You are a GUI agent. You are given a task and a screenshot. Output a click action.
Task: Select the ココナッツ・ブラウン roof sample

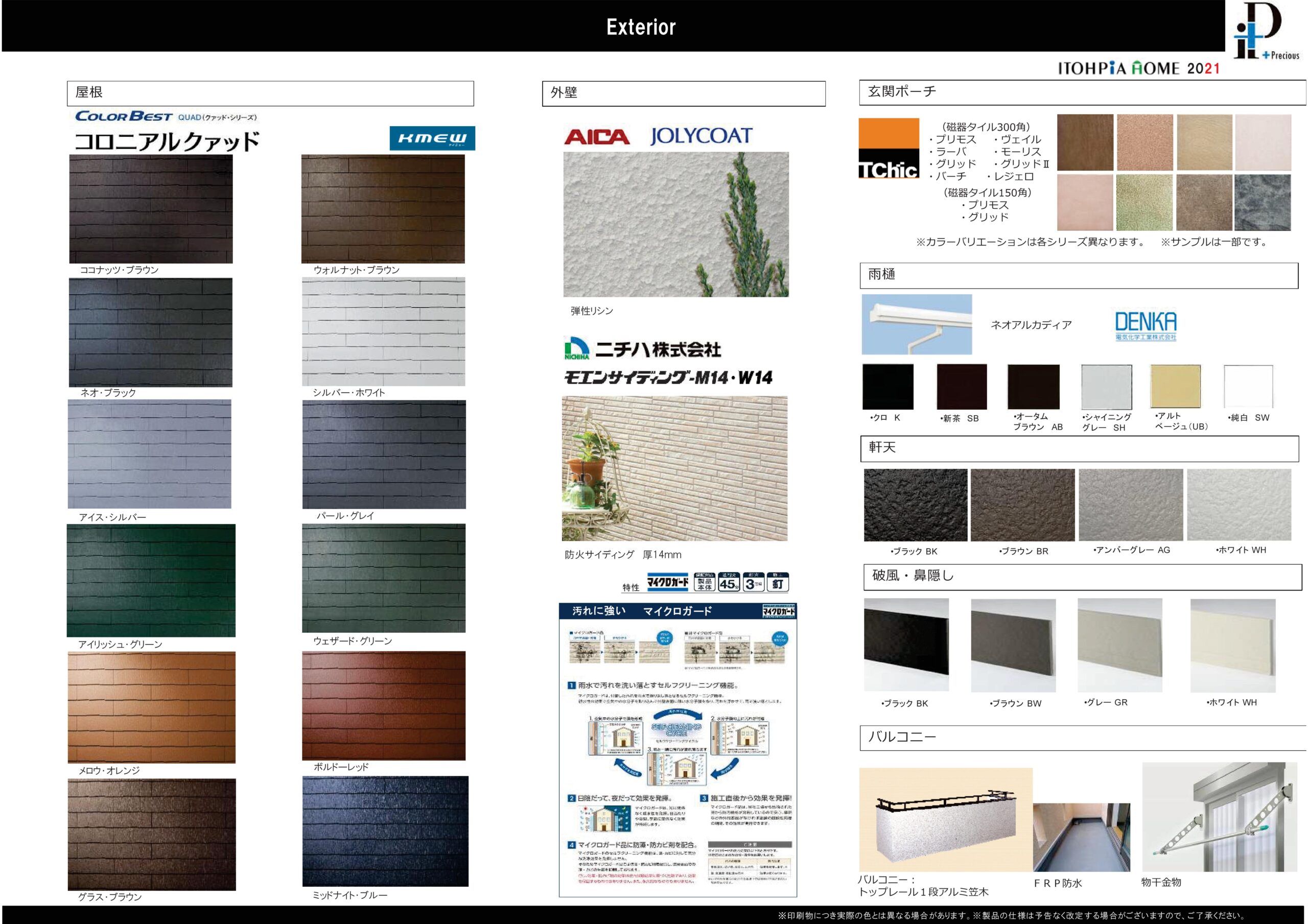pos(151,208)
